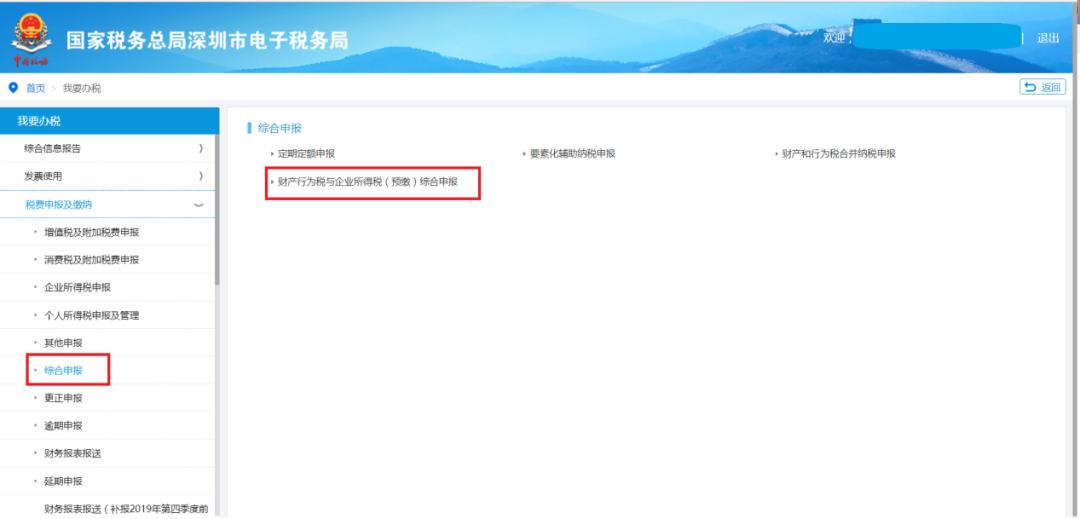Select 增值税及附加税费申报 in sidebar
The image size is (1080, 519).
pyautogui.click(x=92, y=232)
